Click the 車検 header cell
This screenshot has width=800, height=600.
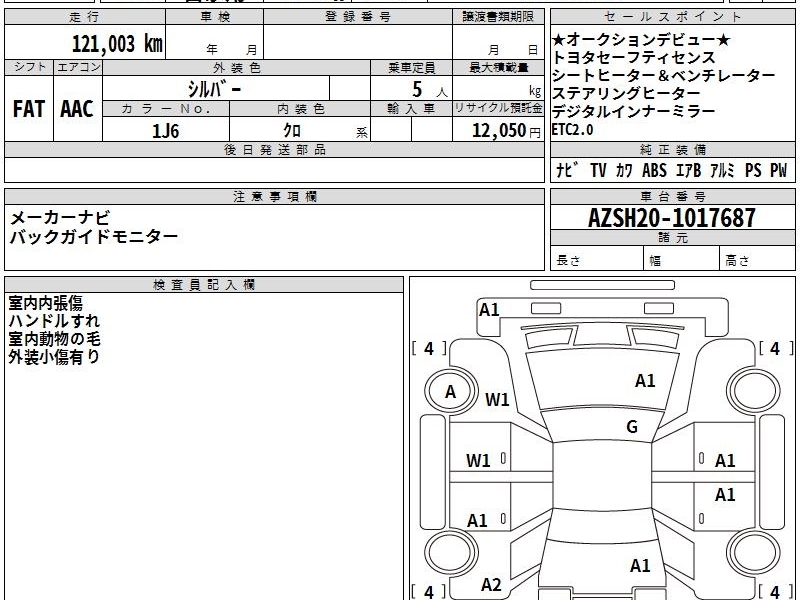[x=215, y=17]
